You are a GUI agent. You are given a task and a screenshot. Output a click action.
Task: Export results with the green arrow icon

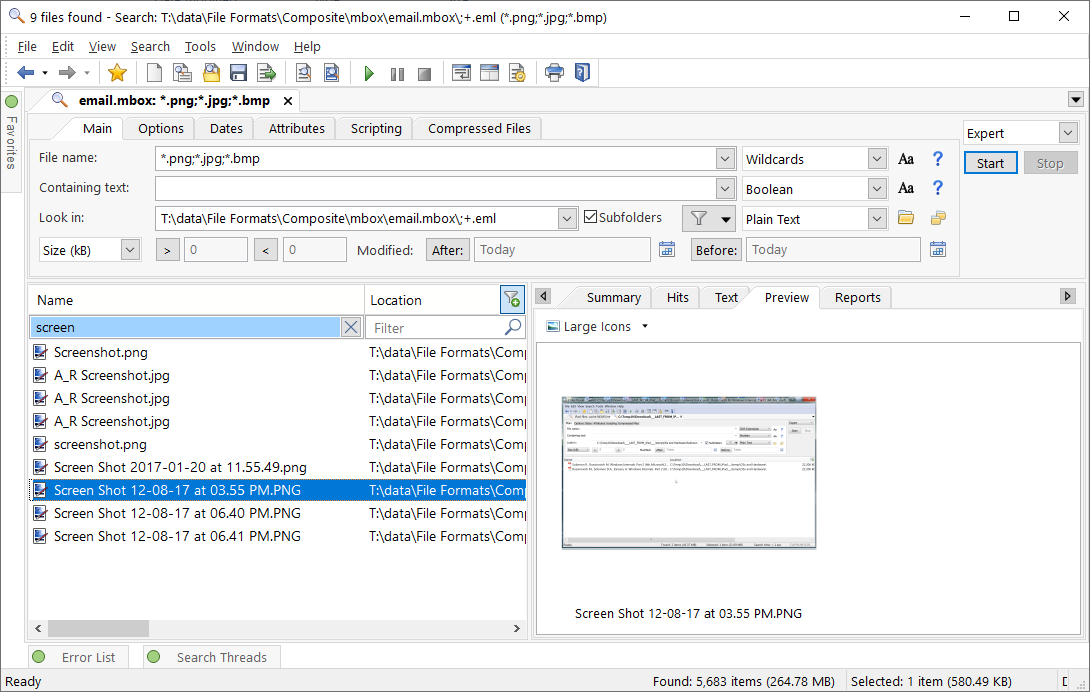point(266,72)
